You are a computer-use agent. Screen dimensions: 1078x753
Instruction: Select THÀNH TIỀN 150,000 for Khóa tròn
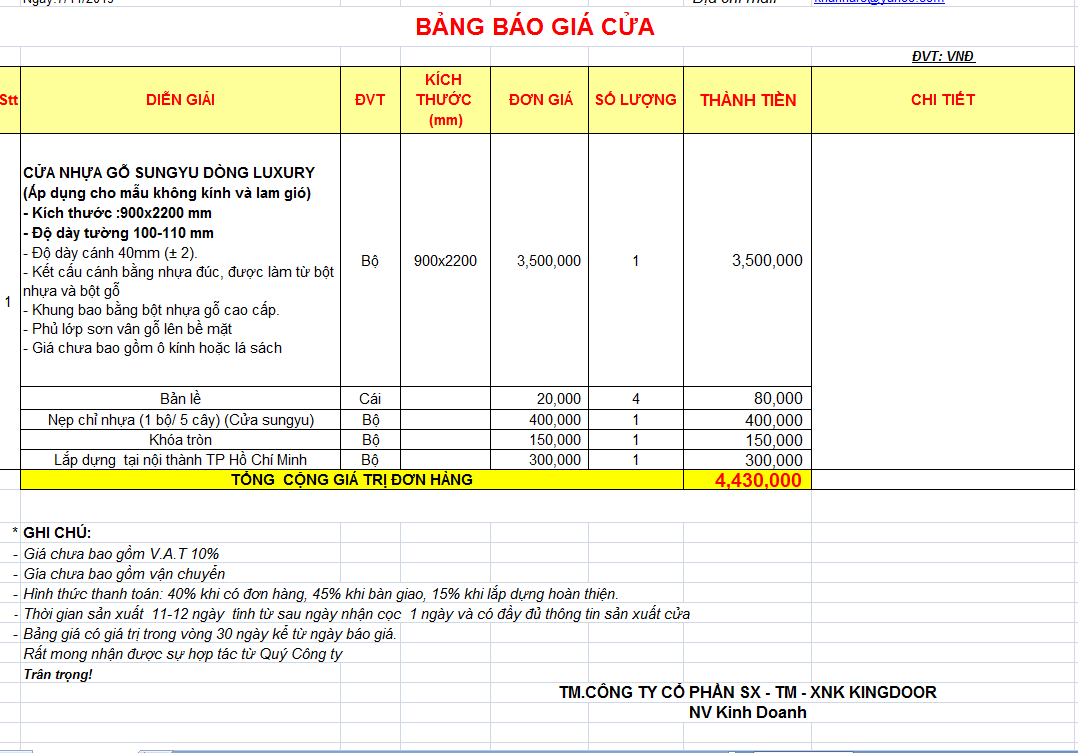click(x=748, y=439)
